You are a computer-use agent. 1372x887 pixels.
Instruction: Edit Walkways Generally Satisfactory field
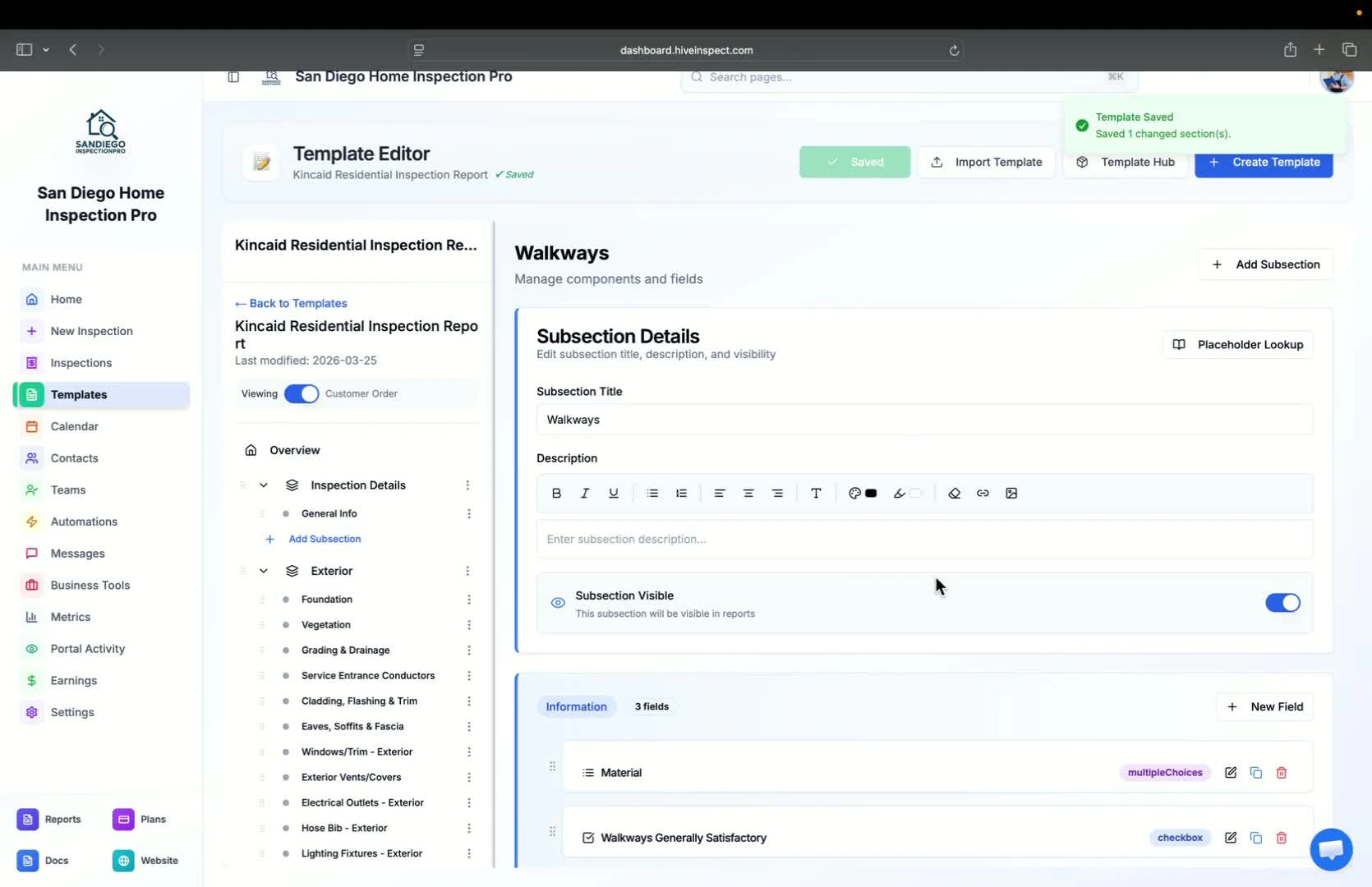[x=1231, y=838]
